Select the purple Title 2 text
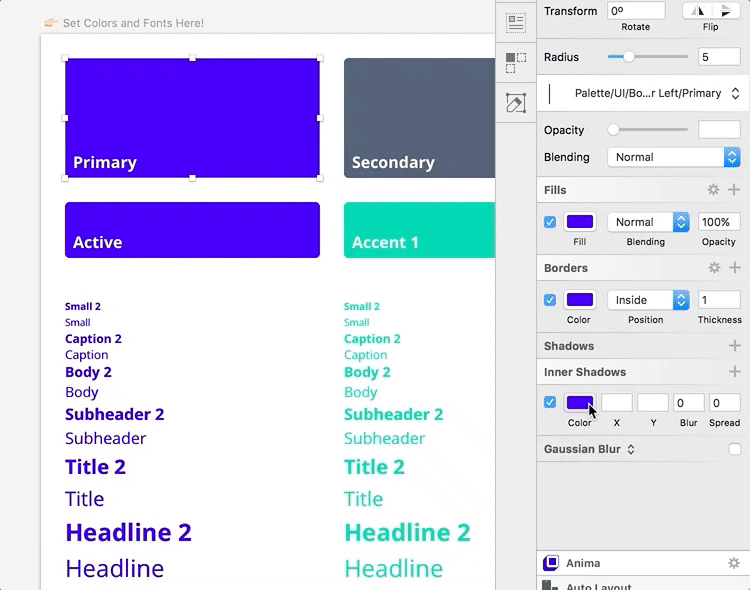 pyautogui.click(x=95, y=467)
